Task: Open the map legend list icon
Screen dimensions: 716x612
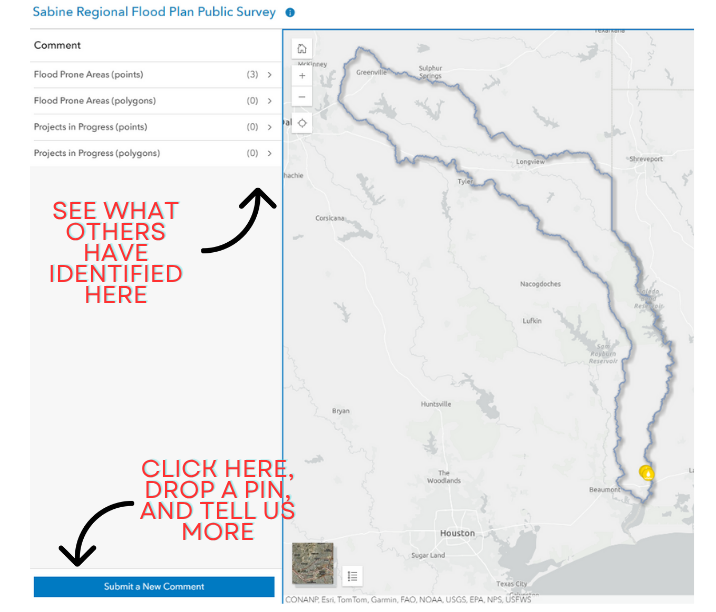Action: pyautogui.click(x=352, y=576)
